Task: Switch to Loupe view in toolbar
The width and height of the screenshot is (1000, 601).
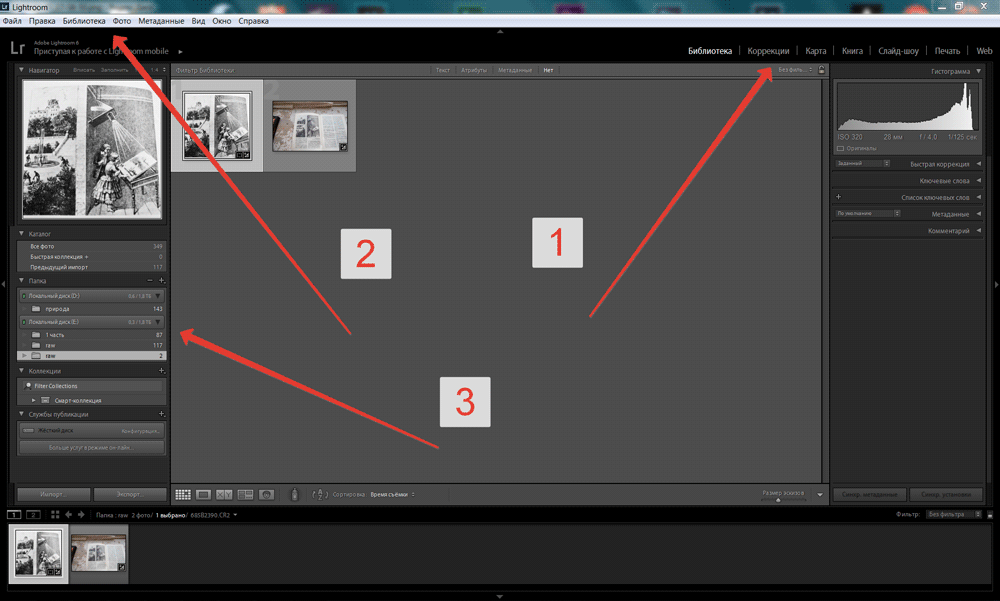Action: click(203, 494)
